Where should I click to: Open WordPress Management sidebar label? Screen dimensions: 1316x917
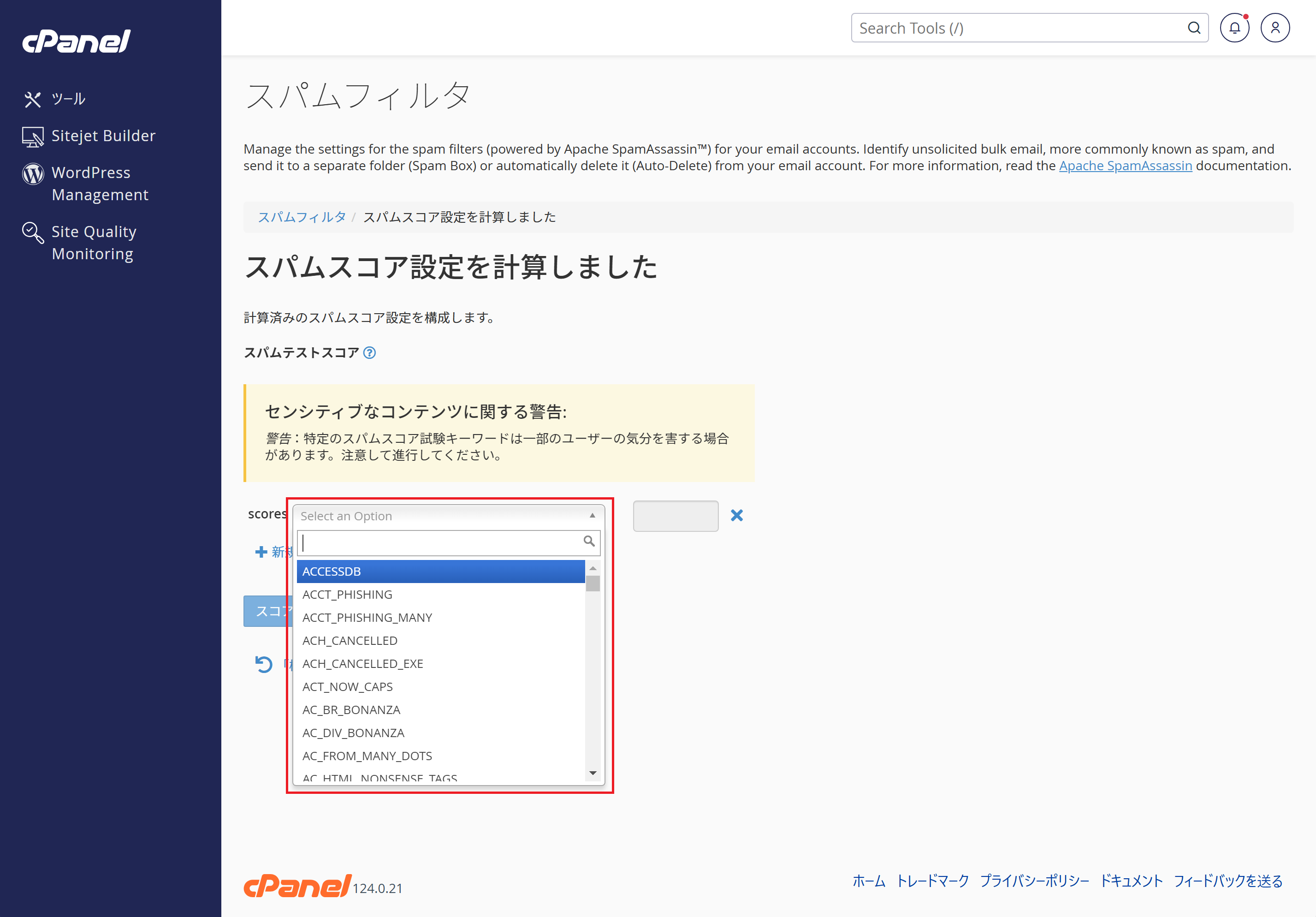pyautogui.click(x=100, y=184)
